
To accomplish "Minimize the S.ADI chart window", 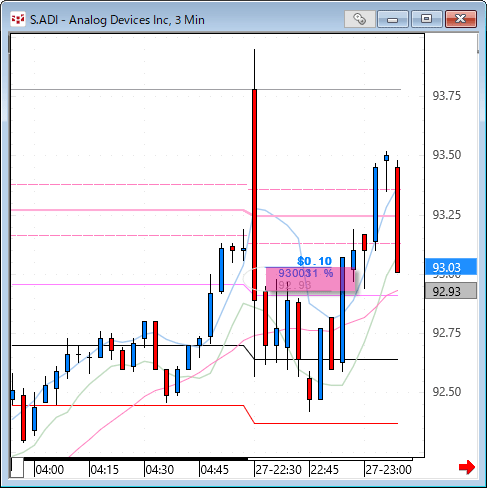I will point(393,19).
